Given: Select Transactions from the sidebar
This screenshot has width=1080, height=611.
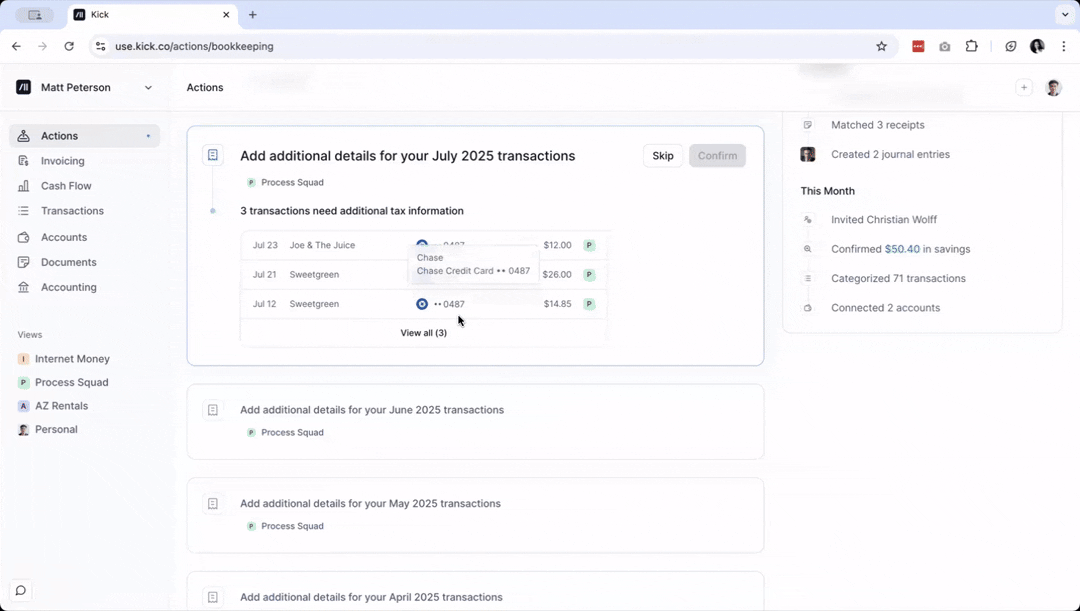Looking at the screenshot, I should 72,211.
